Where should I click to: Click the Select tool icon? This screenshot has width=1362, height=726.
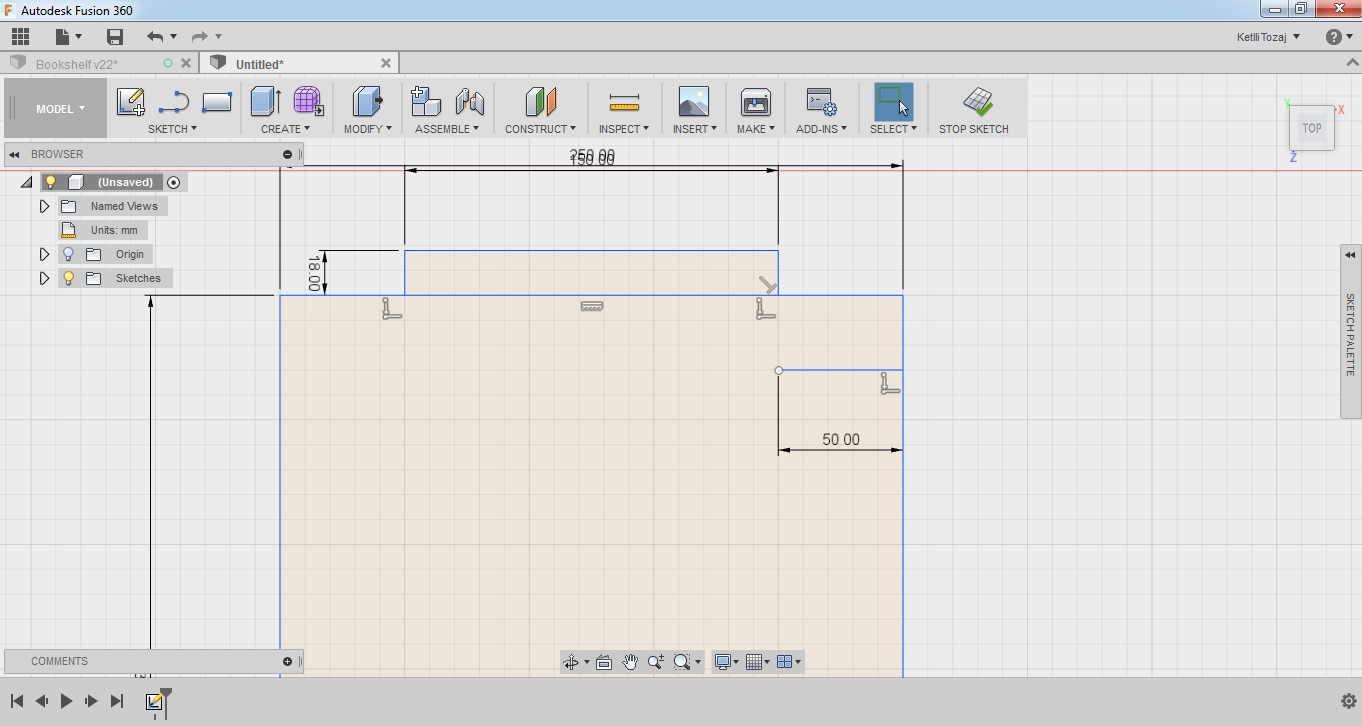(x=893, y=101)
